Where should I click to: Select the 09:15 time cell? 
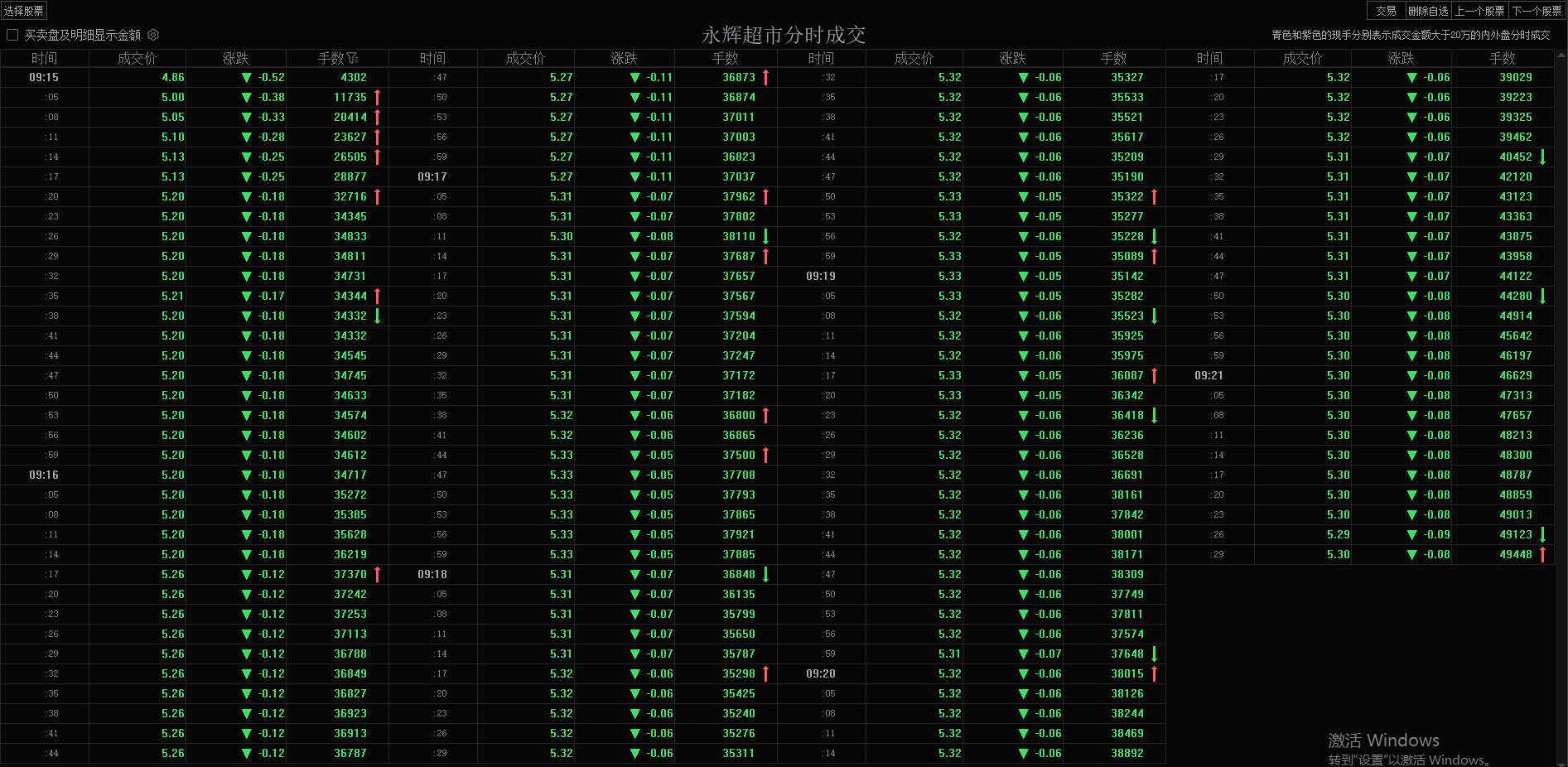[44, 77]
